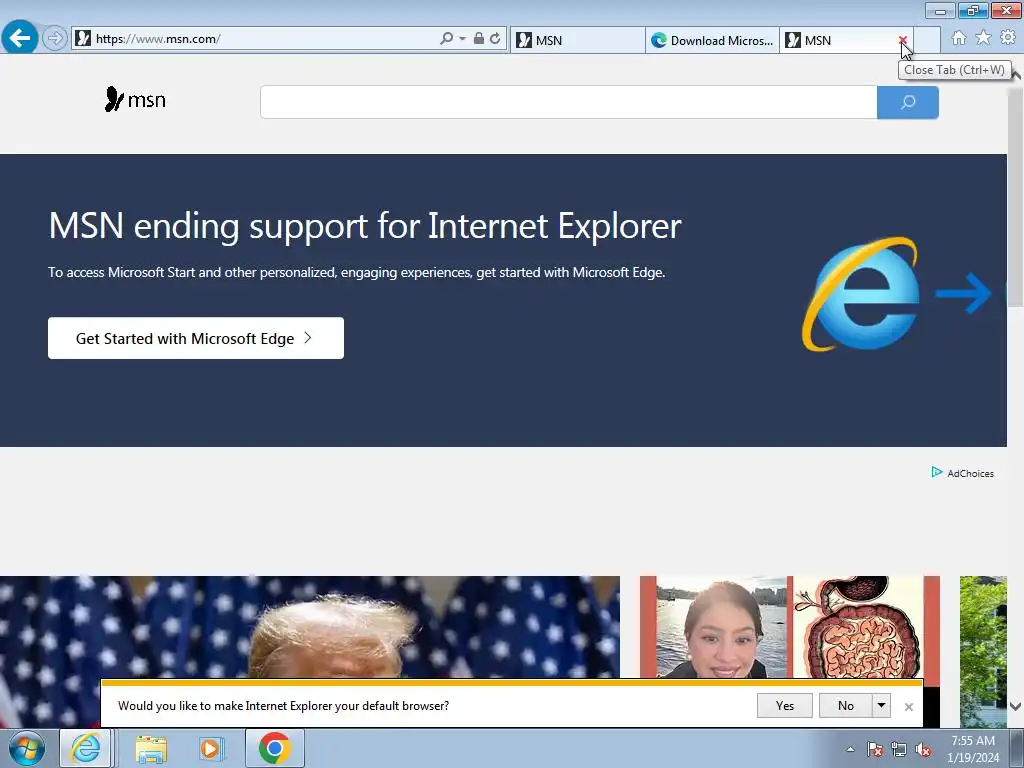Click the network status tray icon

pyautogui.click(x=899, y=750)
